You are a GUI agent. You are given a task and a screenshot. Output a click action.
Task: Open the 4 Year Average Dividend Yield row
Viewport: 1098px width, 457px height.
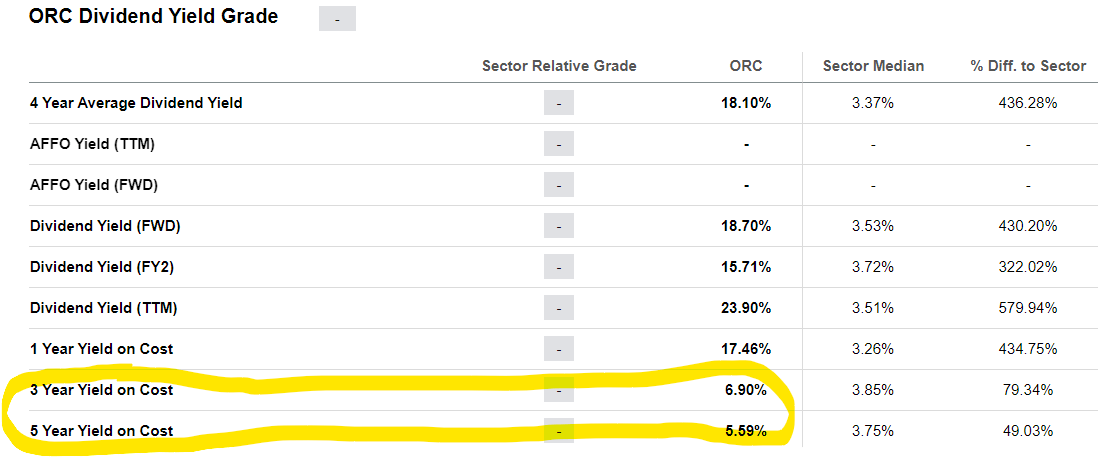tap(136, 103)
